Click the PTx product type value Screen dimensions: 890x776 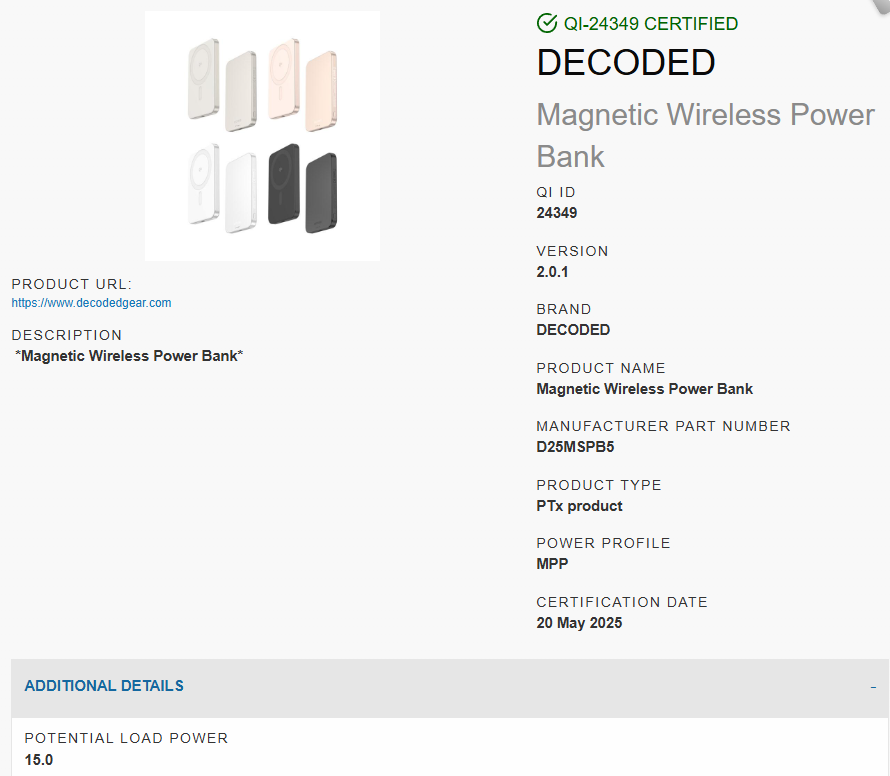point(579,506)
